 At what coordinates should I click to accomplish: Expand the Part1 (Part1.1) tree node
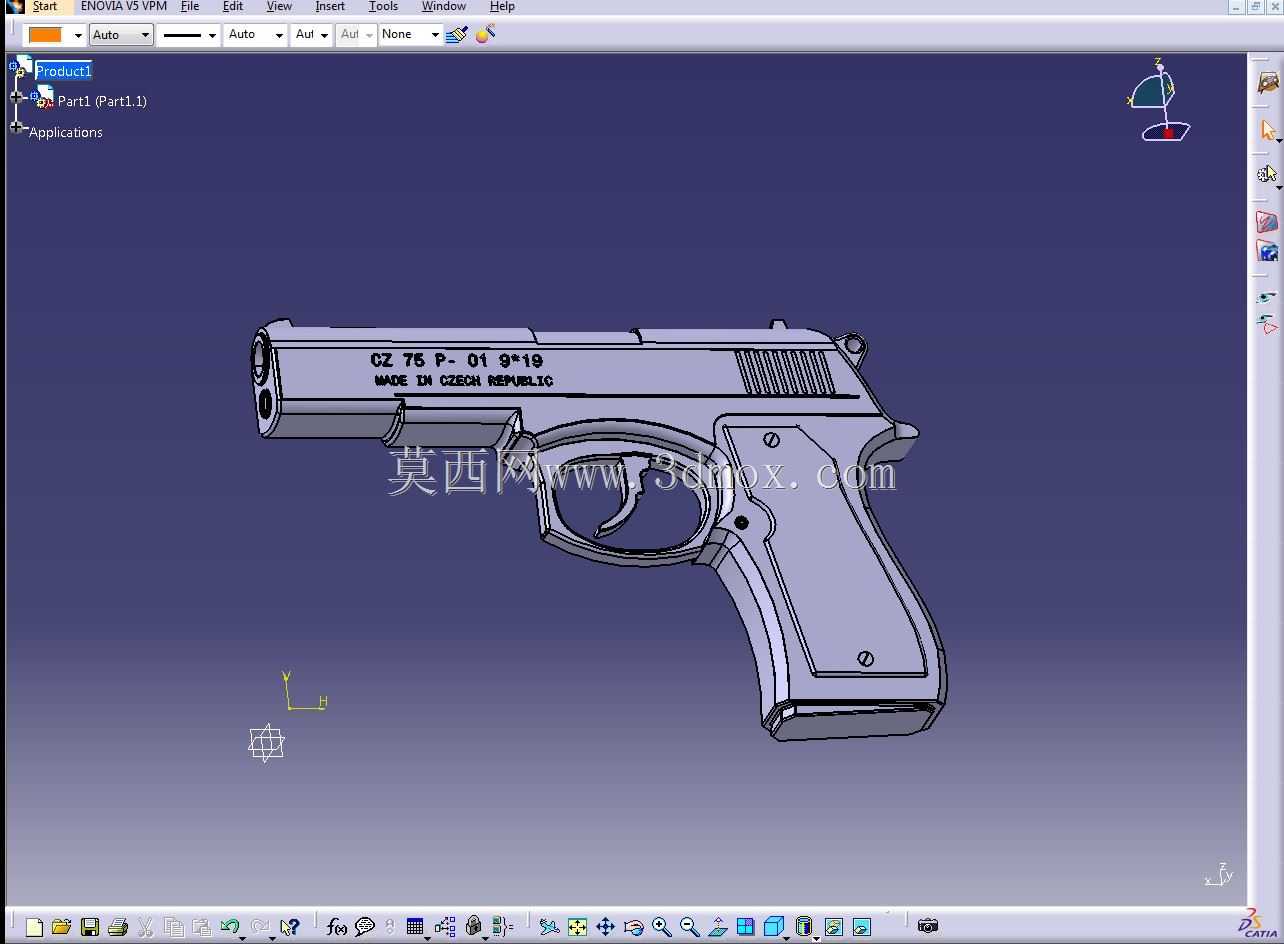coord(16,98)
